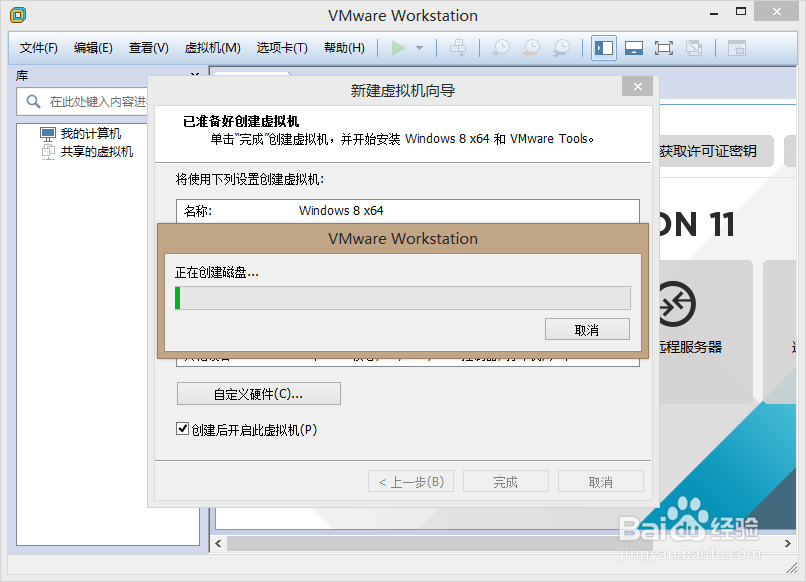Toggle the 创建后开启此虚拟机(P) checkbox
Image resolution: width=806 pixels, height=582 pixels.
182,429
